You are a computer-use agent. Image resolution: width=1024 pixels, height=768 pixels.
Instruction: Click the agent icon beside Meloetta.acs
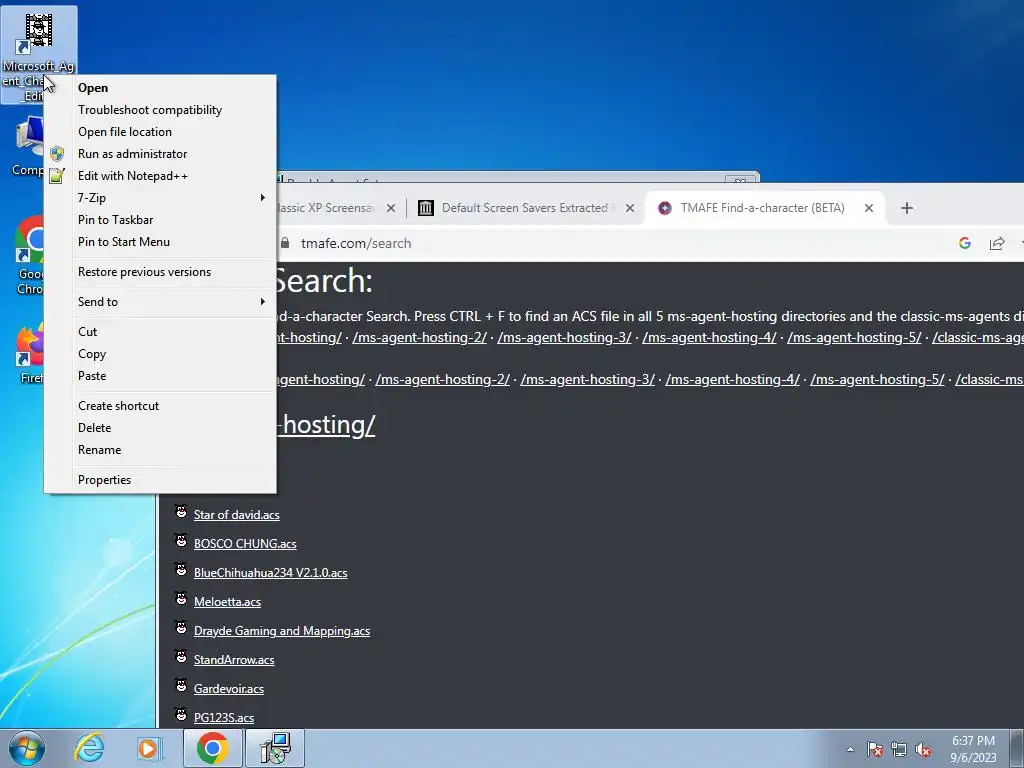[182, 600]
